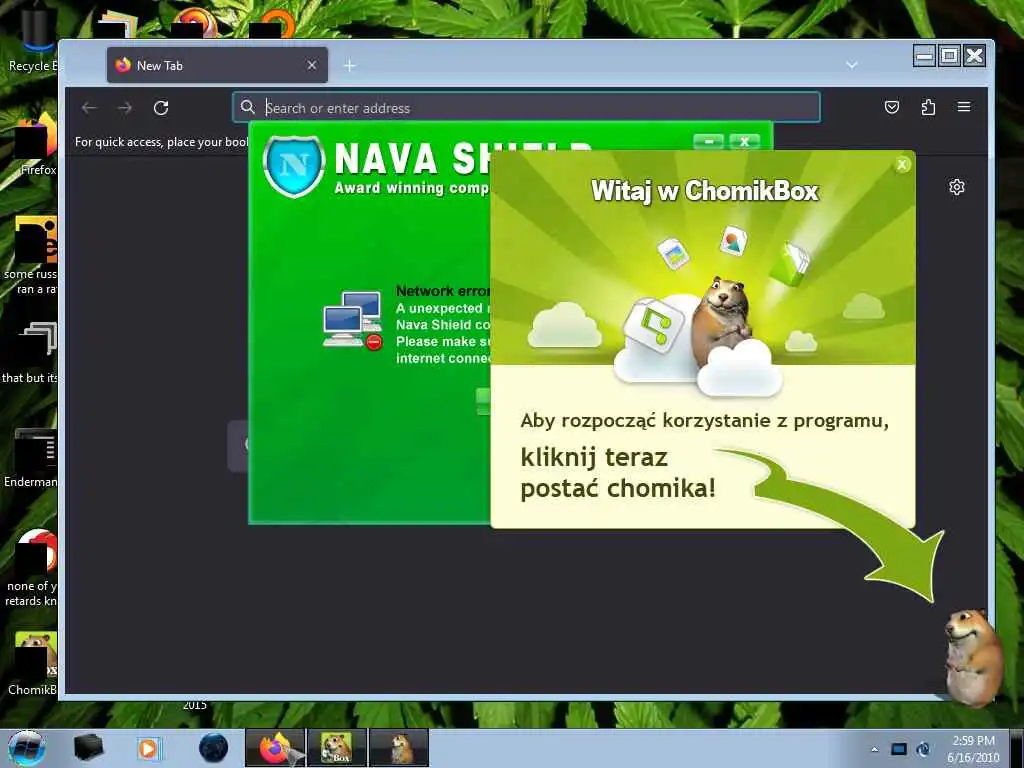Open New Tab page settings gear
The image size is (1024, 768).
point(957,187)
